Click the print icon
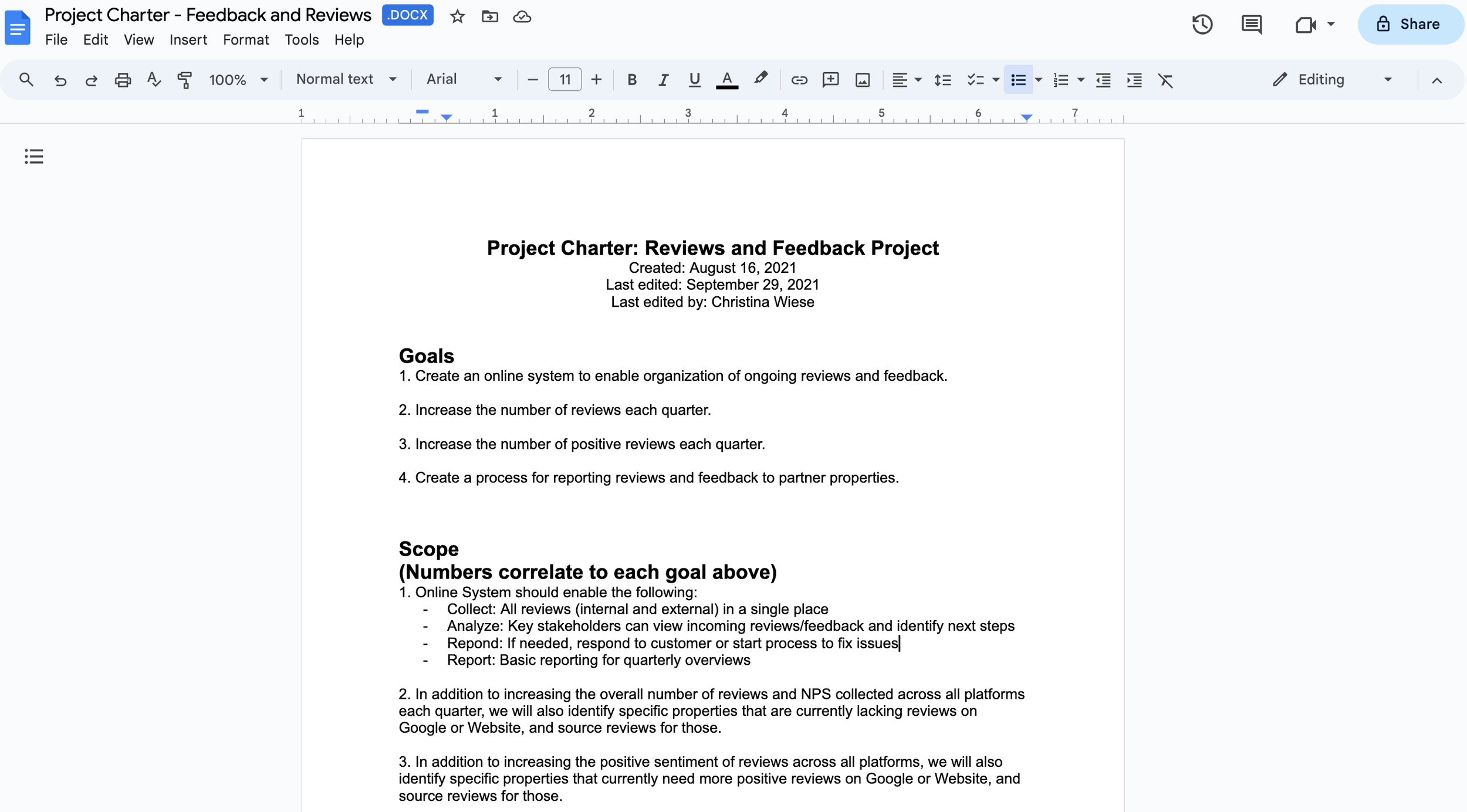The width and height of the screenshot is (1467, 812). [x=123, y=79]
